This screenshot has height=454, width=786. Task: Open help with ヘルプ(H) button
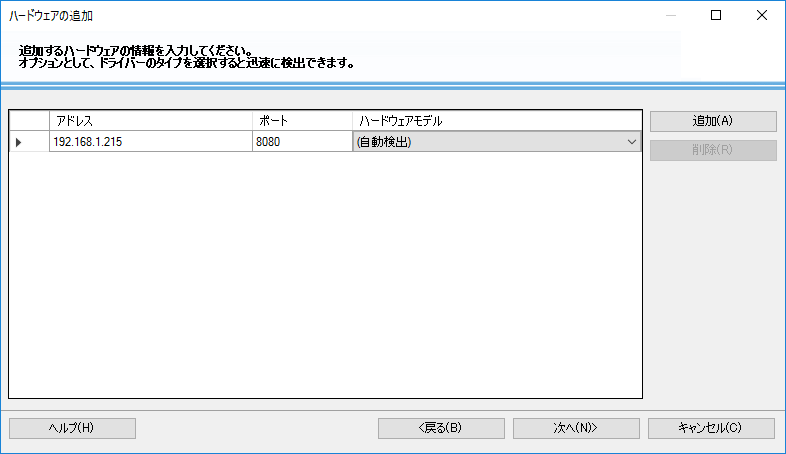[x=72, y=428]
